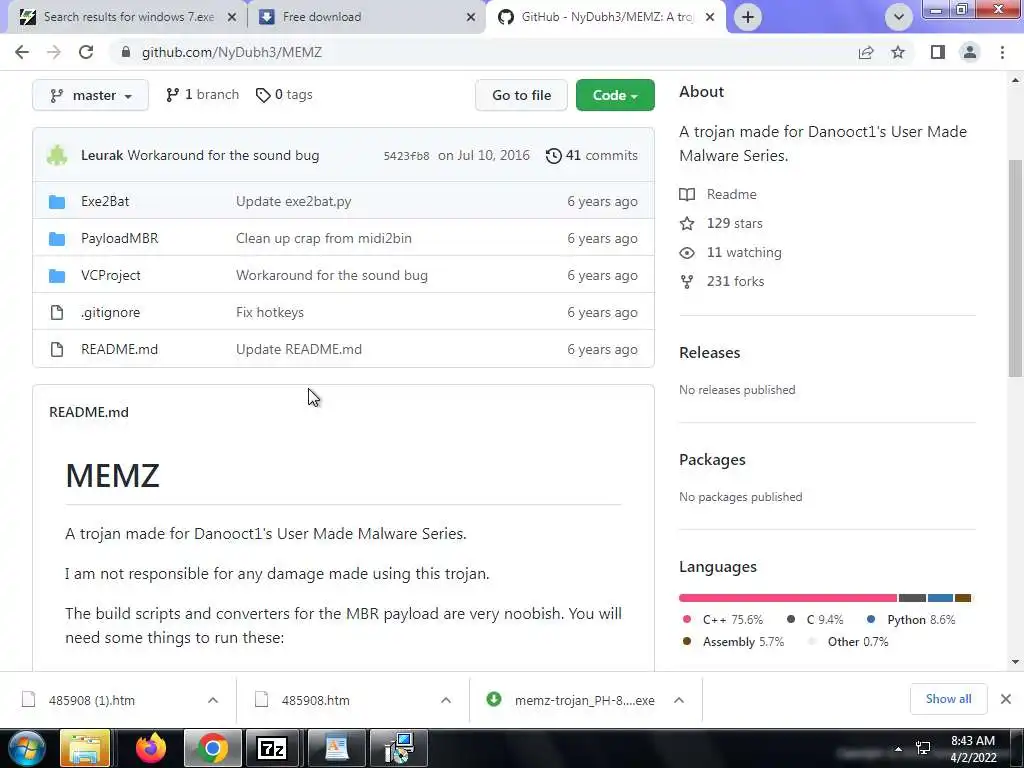Launch Firefox from the taskbar
The width and height of the screenshot is (1024, 768).
click(x=151, y=748)
